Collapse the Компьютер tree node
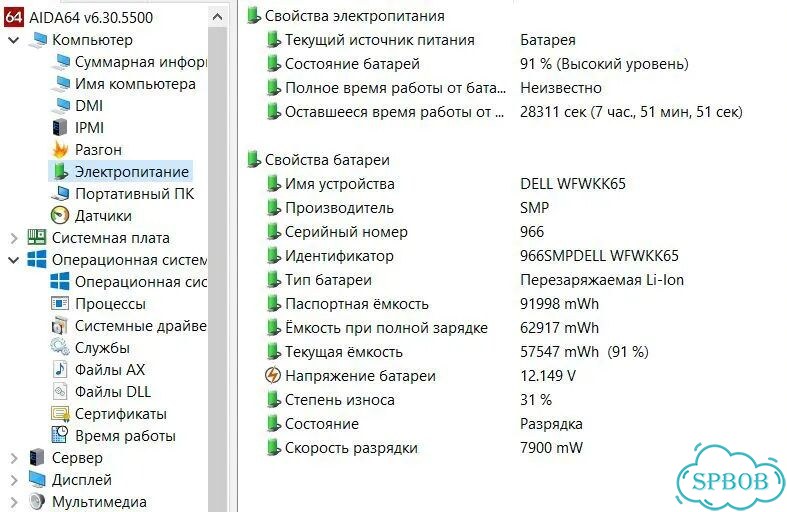This screenshot has width=787, height=512. coord(14,40)
